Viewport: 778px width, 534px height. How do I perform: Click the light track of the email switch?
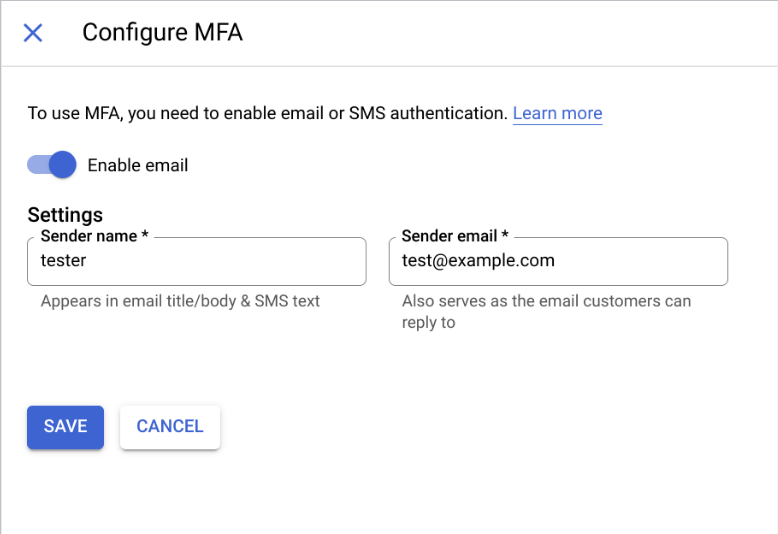36,165
